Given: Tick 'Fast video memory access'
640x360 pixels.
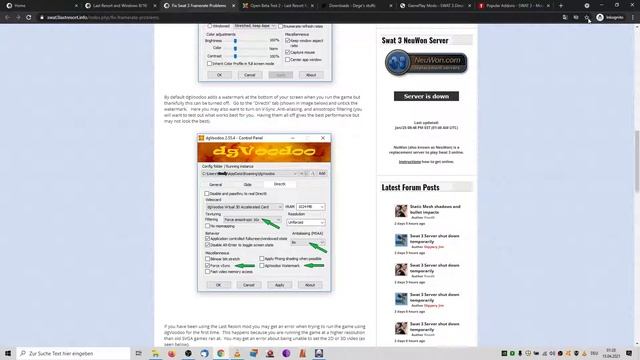Looking at the screenshot, I should 207,271.
